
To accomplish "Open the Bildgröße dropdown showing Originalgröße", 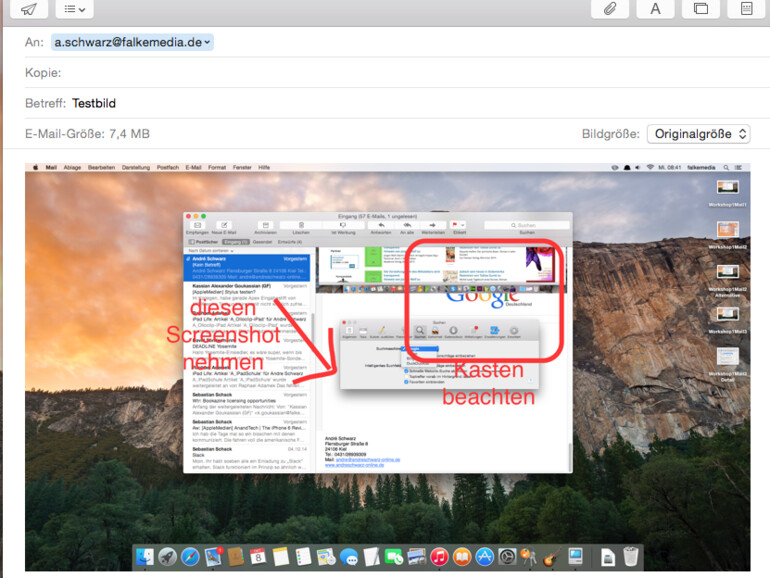I will coord(698,134).
